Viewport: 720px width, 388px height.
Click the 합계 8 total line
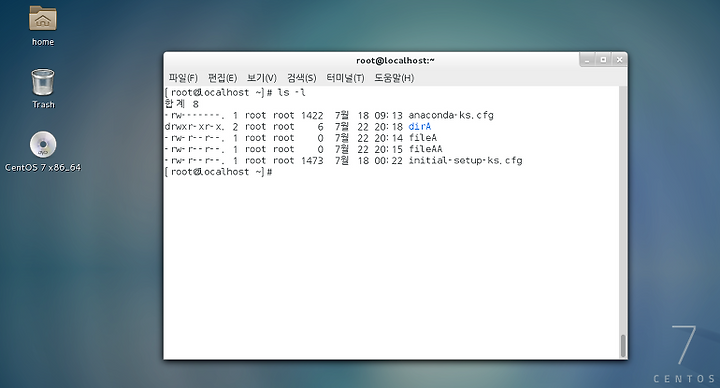[x=182, y=104]
